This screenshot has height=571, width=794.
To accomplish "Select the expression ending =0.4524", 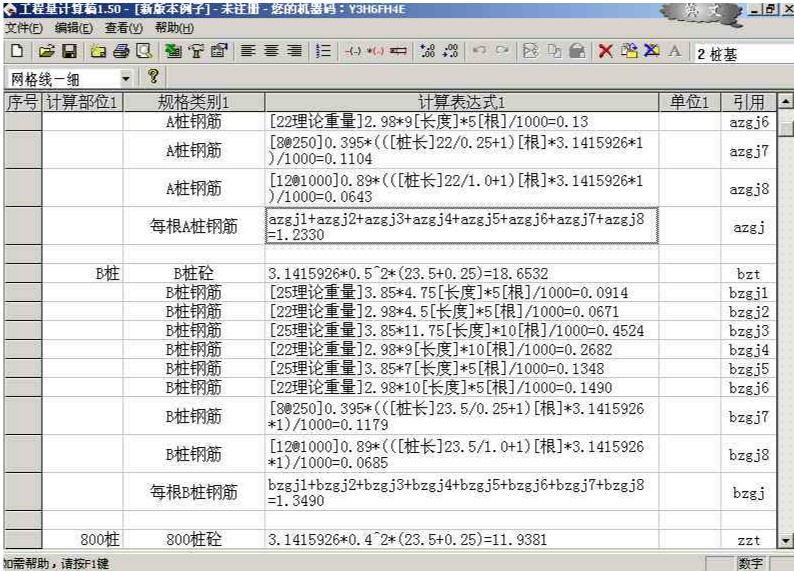I will point(461,331).
